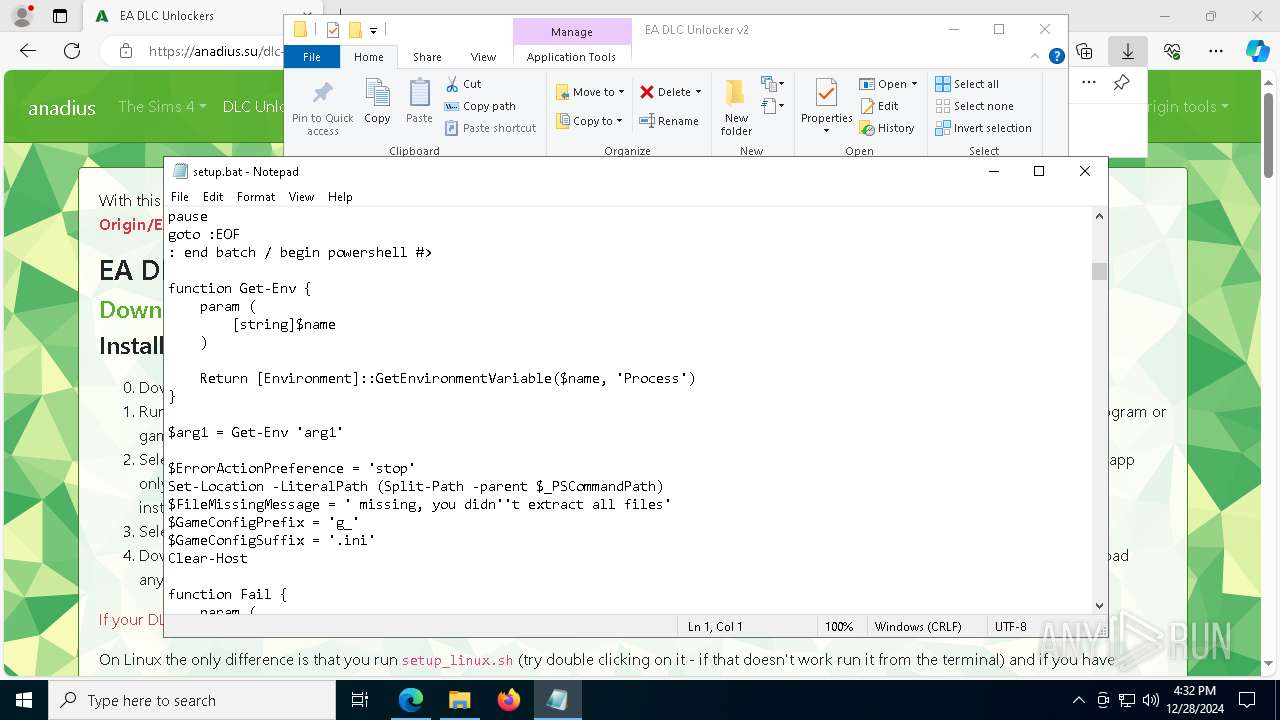Screen dimensions: 1280x720
Task: Open Notepad File menu
Action: [x=180, y=197]
